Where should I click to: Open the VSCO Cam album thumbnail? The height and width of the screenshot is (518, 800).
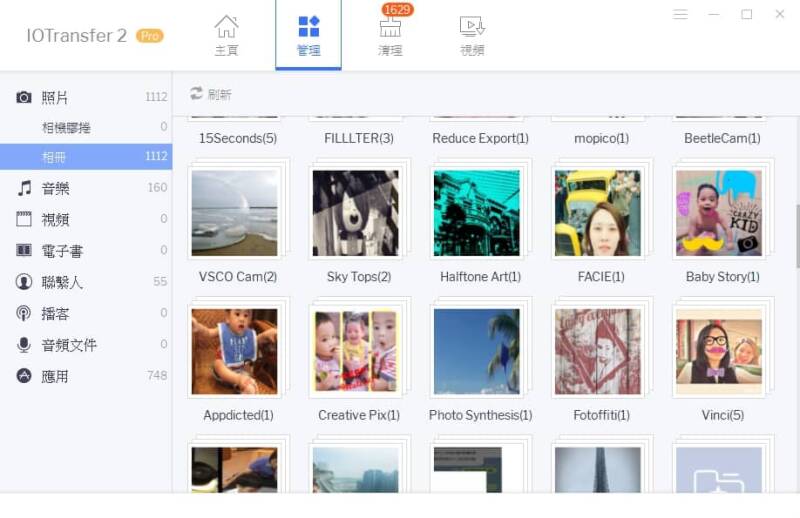click(x=235, y=213)
